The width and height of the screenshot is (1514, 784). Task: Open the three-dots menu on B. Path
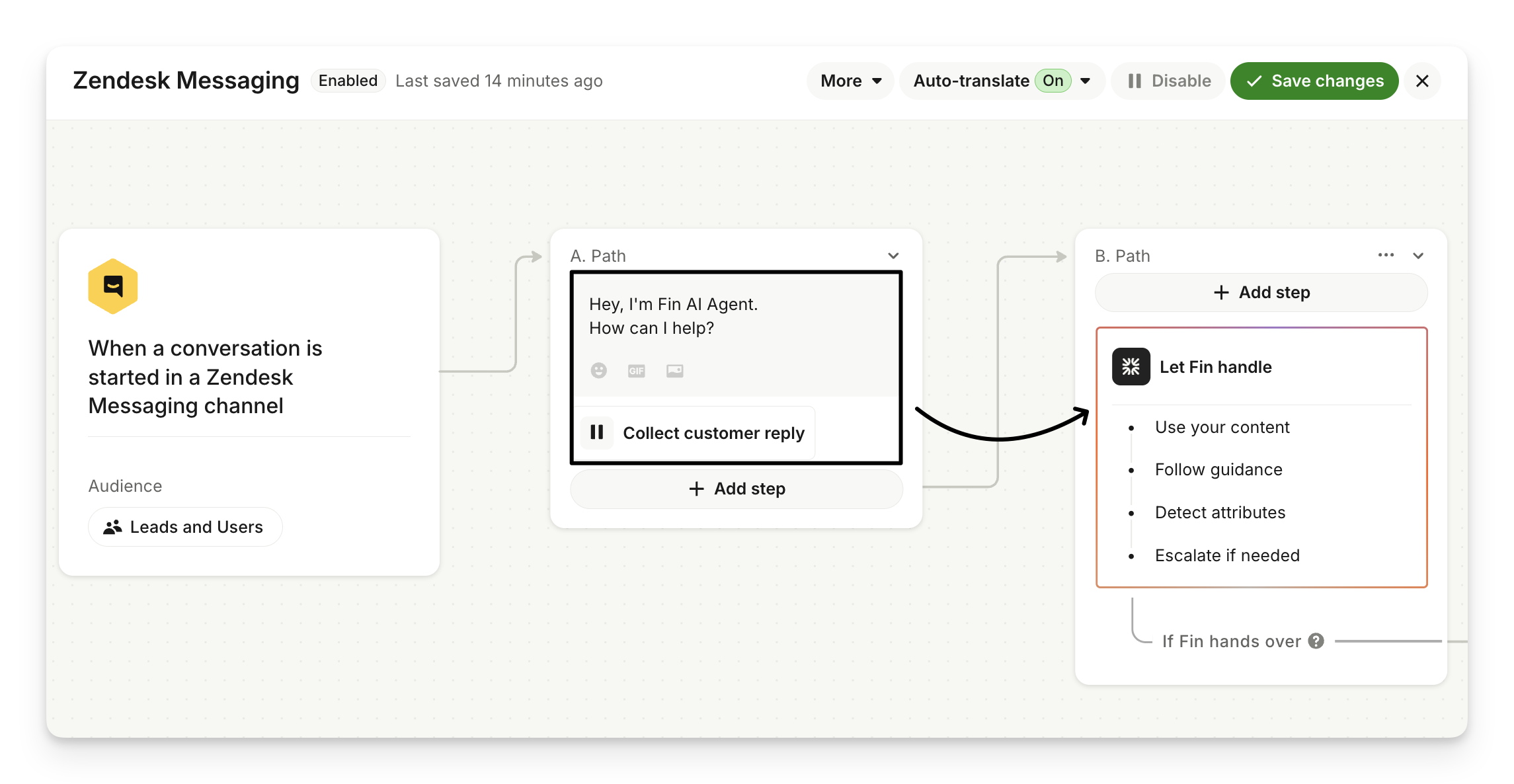click(1386, 255)
